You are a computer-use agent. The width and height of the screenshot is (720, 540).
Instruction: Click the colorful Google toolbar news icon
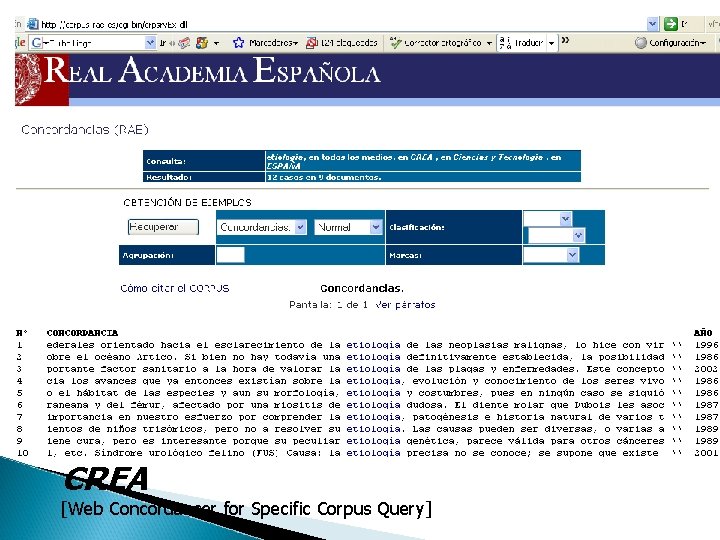pos(202,43)
